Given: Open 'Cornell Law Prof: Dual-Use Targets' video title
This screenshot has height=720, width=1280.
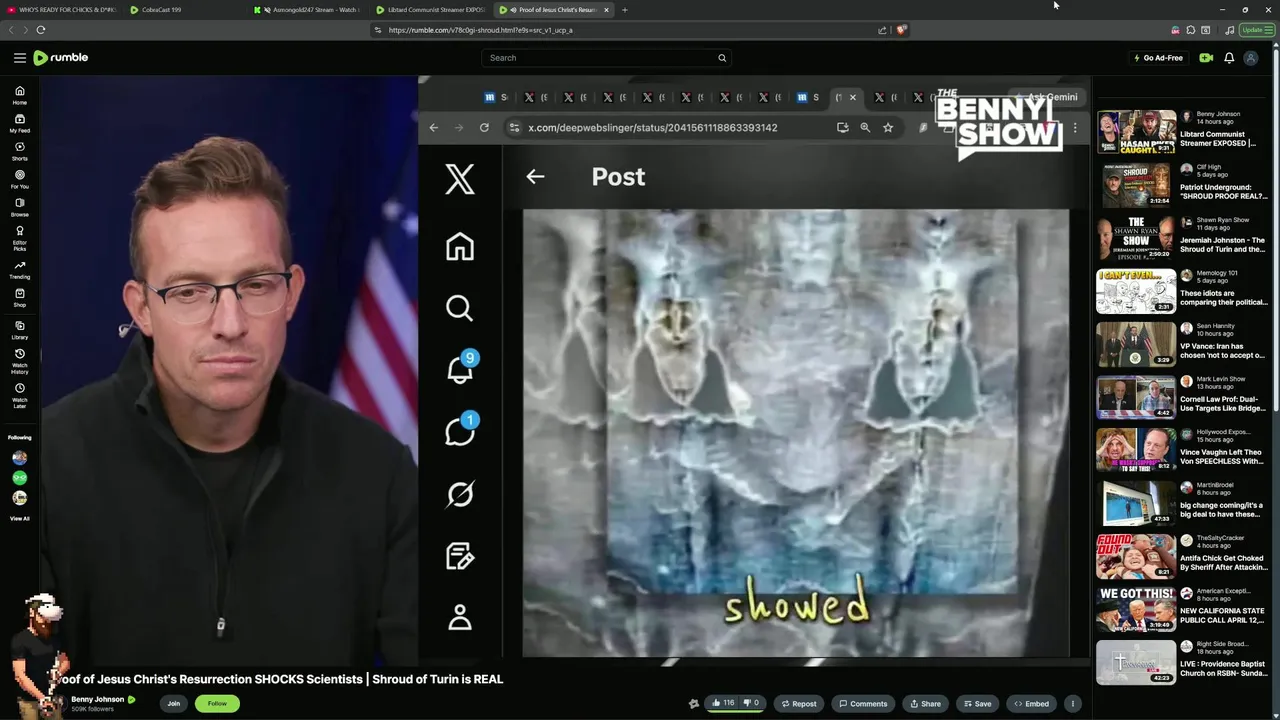Looking at the screenshot, I should pos(1223,403).
